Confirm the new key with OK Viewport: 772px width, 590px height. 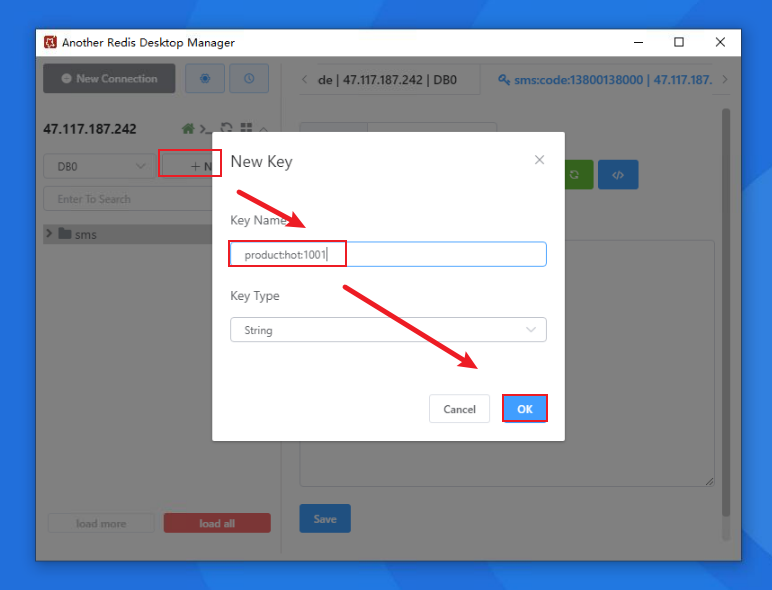coord(525,409)
